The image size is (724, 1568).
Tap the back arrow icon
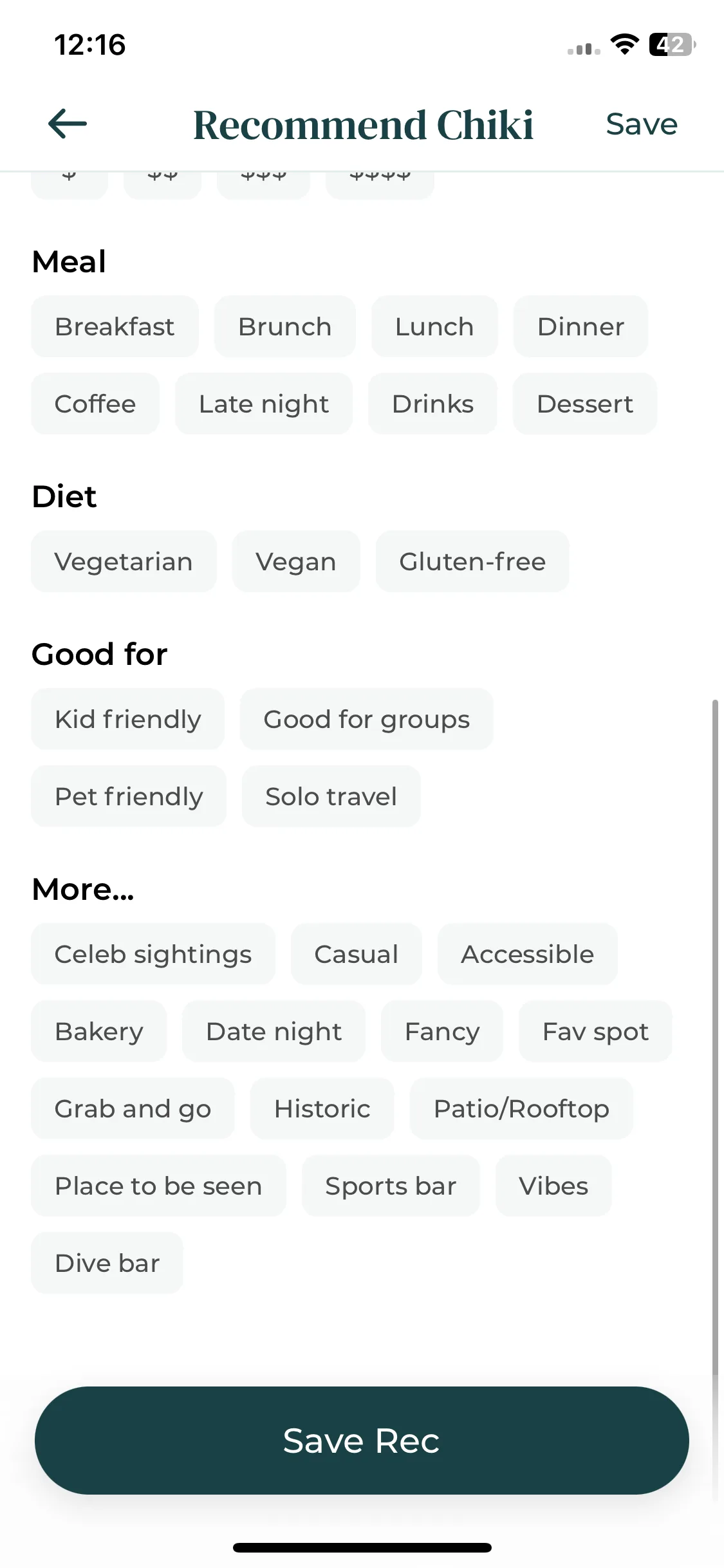click(68, 124)
